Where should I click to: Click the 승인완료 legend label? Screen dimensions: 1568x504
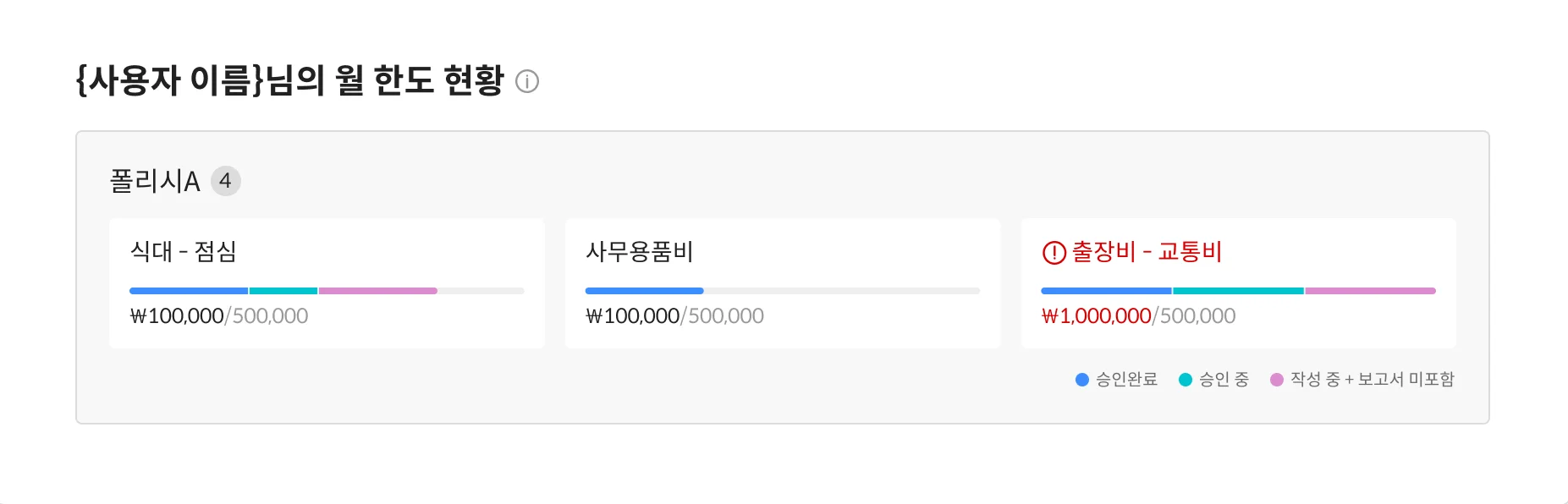[x=1126, y=380]
